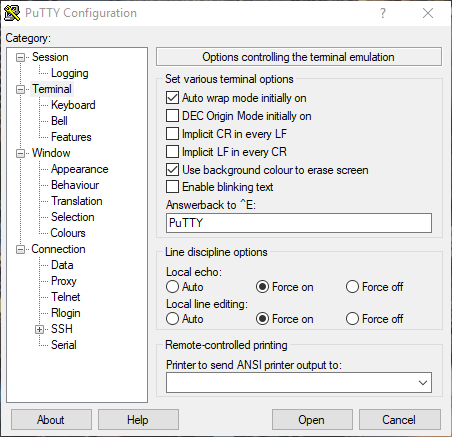
Task: Select the SSH category
Action: (x=62, y=329)
